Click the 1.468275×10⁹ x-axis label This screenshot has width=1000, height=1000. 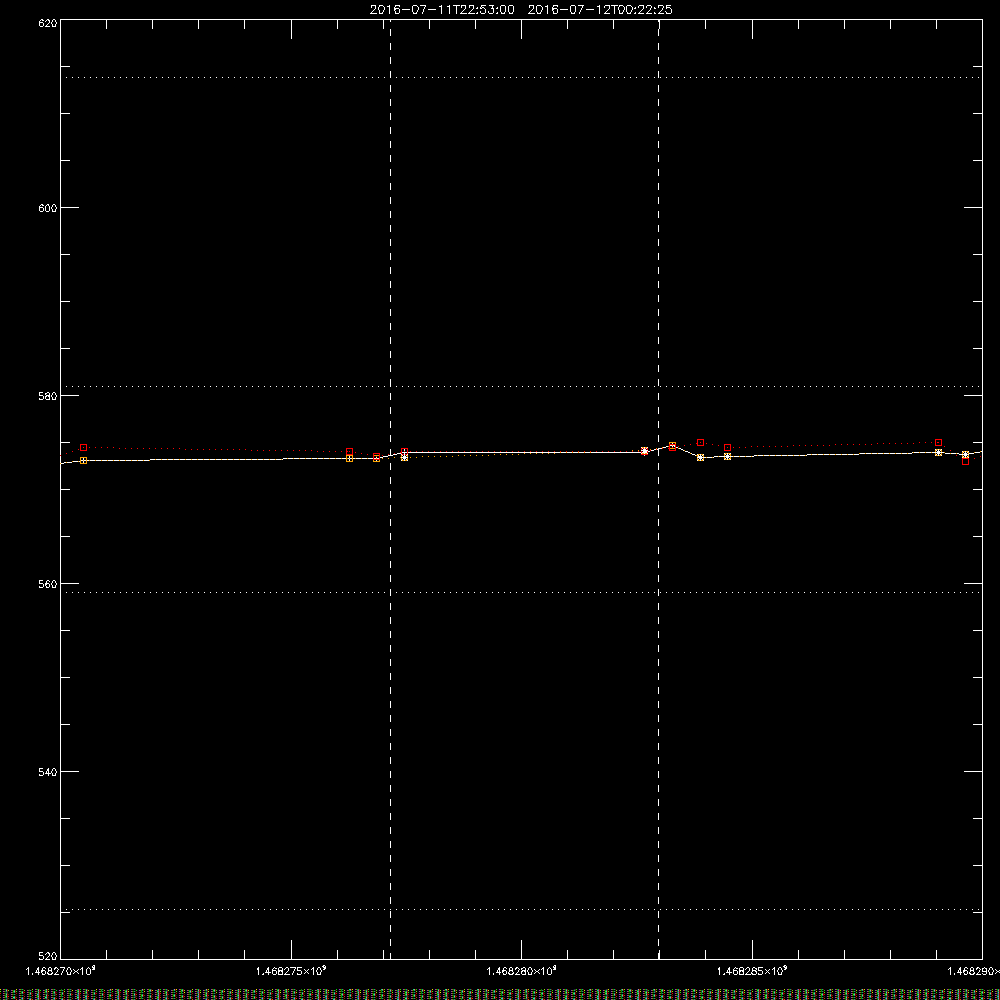point(291,971)
